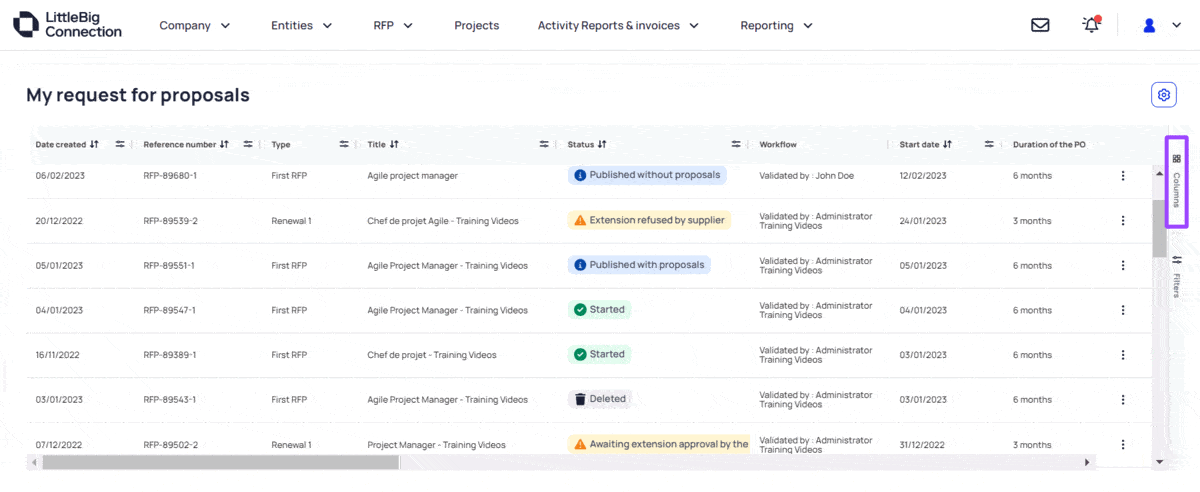Open filter for Title column

544,145
